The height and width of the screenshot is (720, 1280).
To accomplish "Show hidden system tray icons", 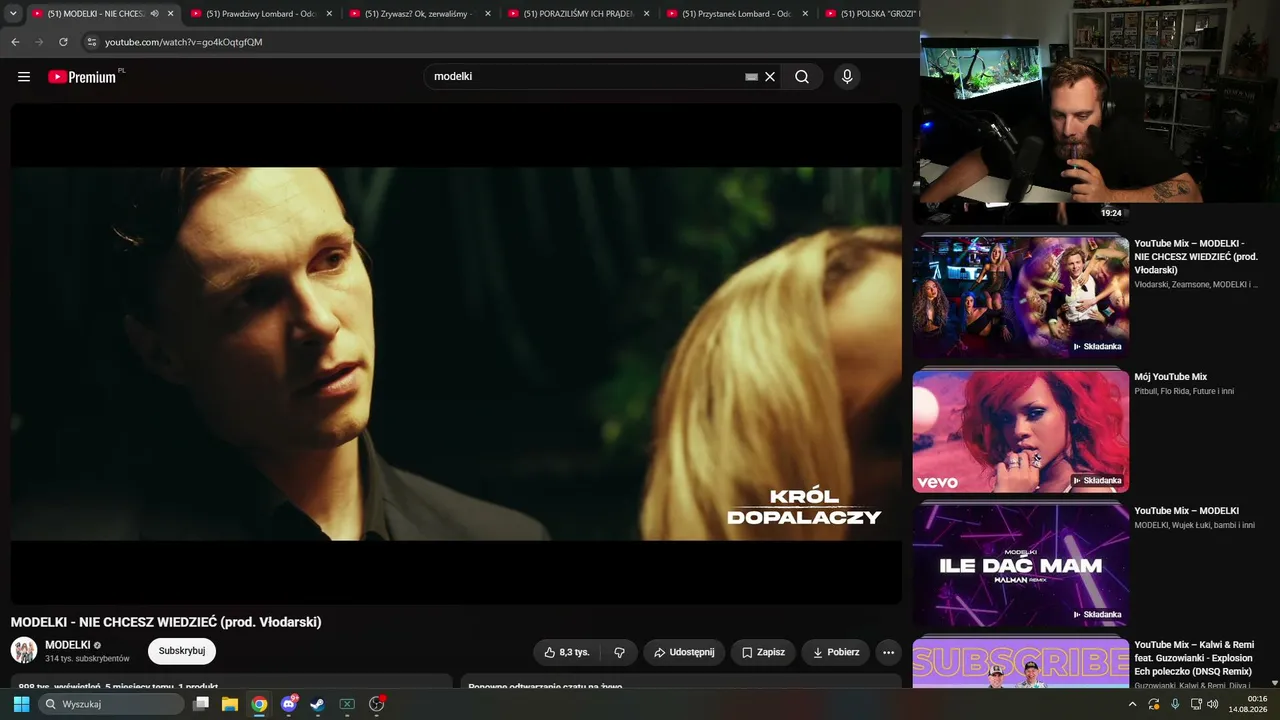I will click(x=1133, y=704).
